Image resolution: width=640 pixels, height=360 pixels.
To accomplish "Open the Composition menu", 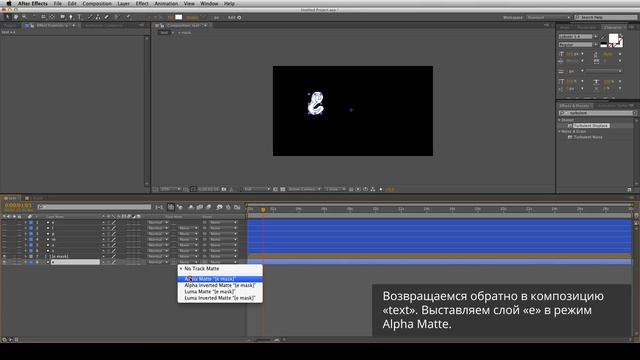I will (97, 3).
